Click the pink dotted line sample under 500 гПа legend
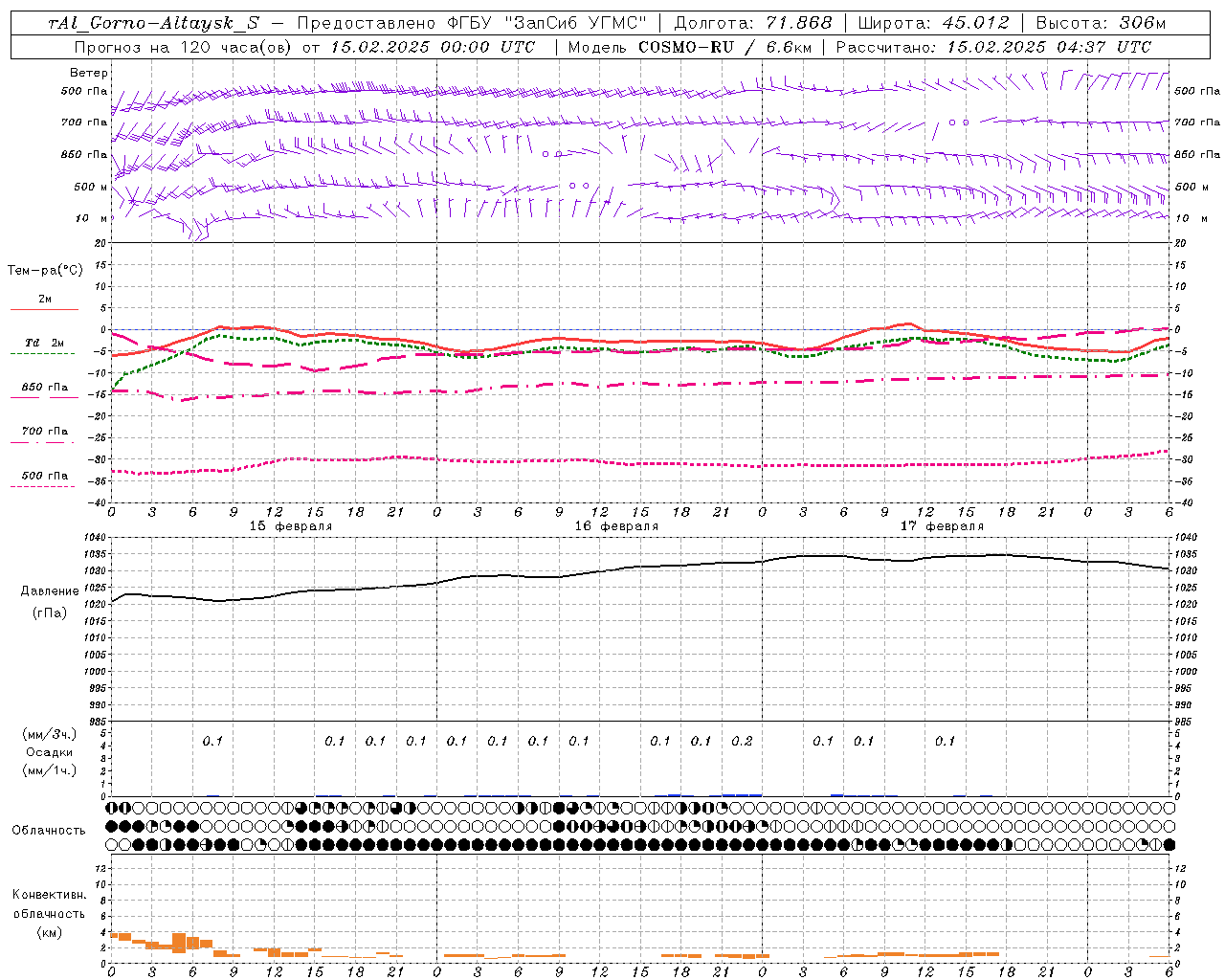Screen dimensions: 1225x980 pos(43,486)
